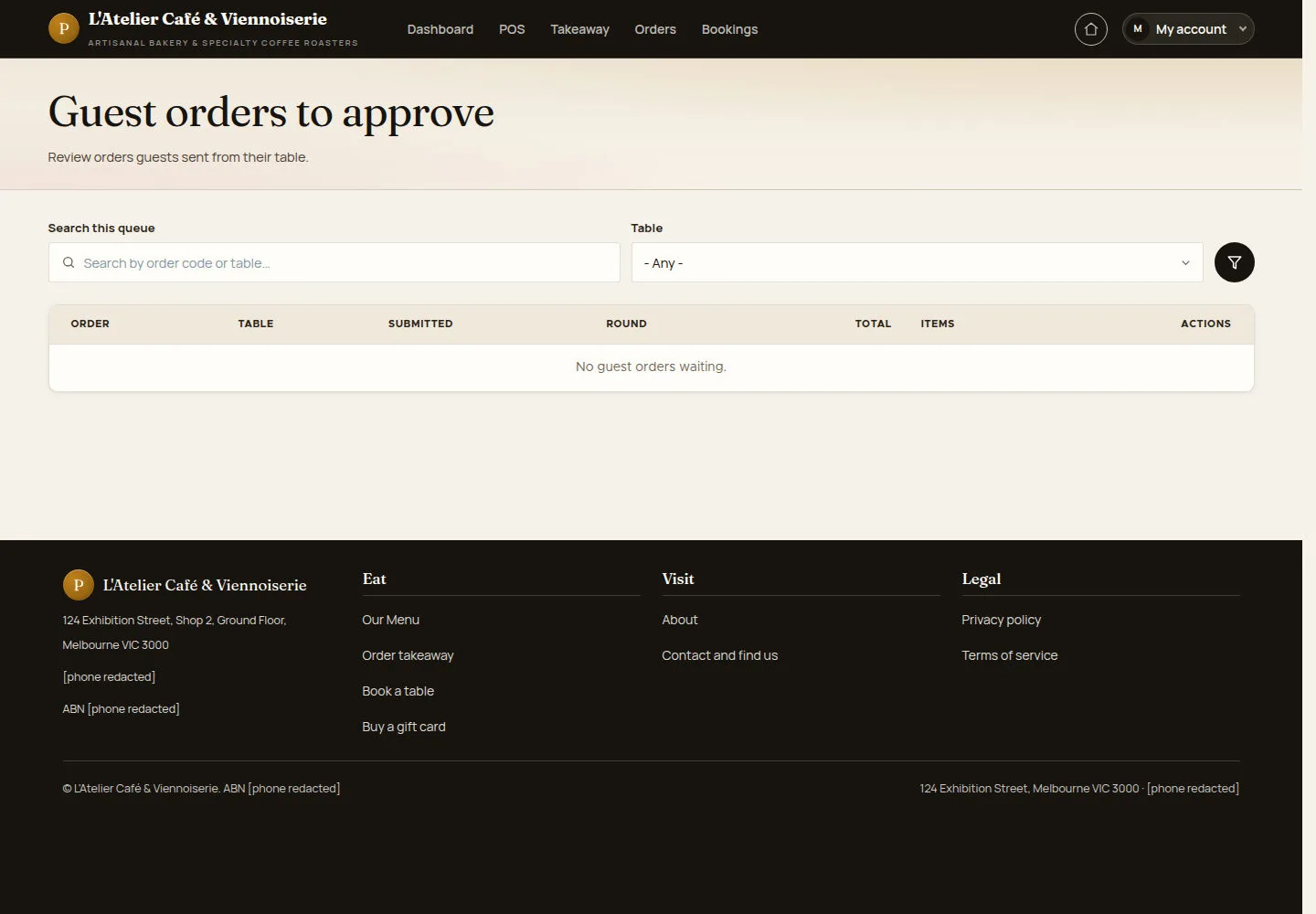The image size is (1316, 914).
Task: Navigate to Bookings
Action: (729, 29)
